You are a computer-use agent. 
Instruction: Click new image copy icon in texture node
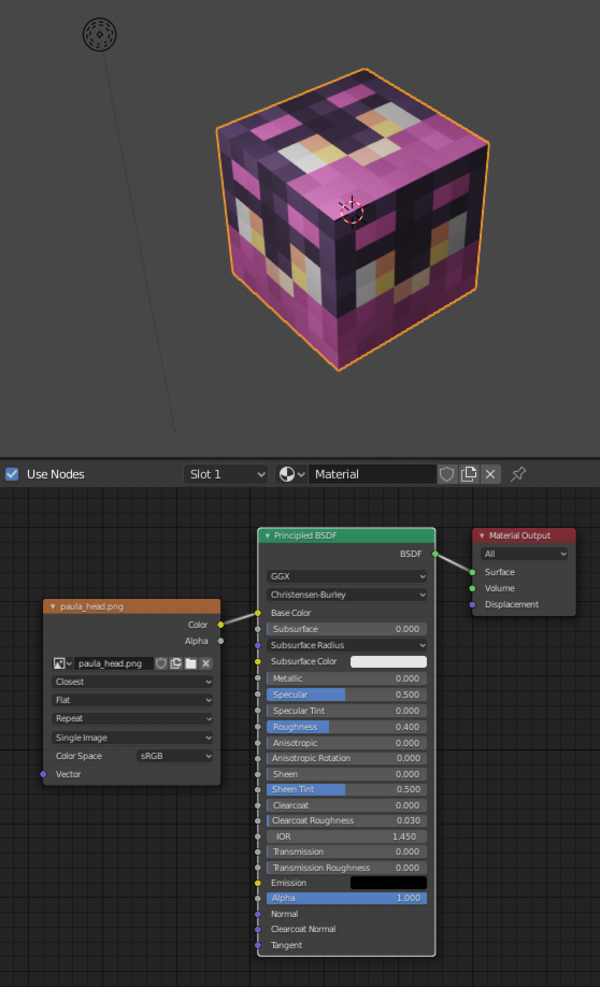point(176,663)
